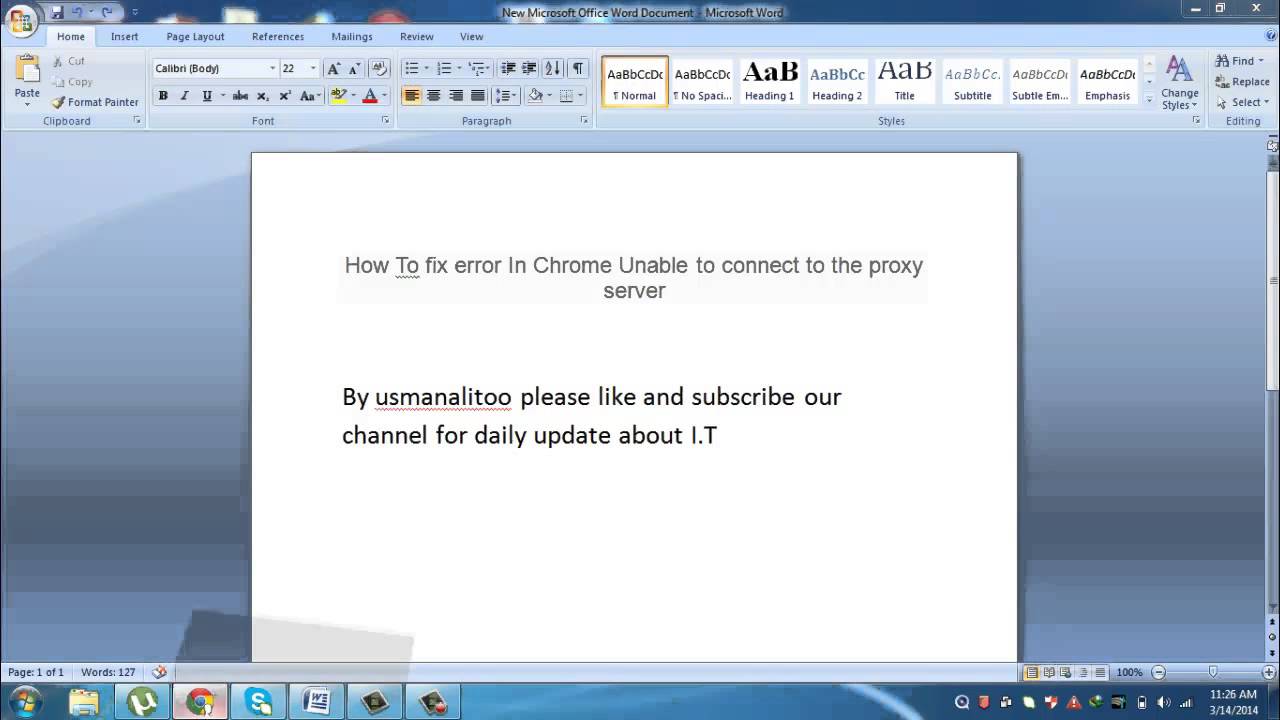Toggle align text left
Screen dimensions: 1280x720
411,96
